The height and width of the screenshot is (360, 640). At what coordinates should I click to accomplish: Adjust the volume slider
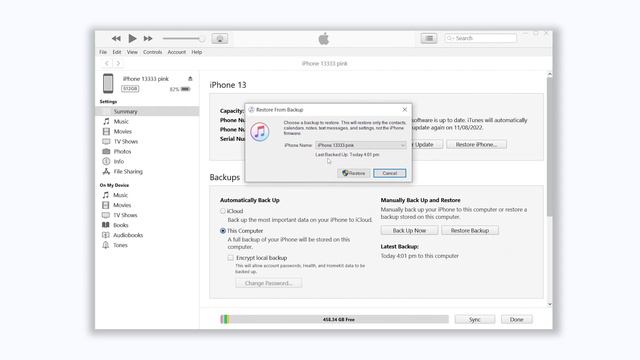click(x=183, y=39)
